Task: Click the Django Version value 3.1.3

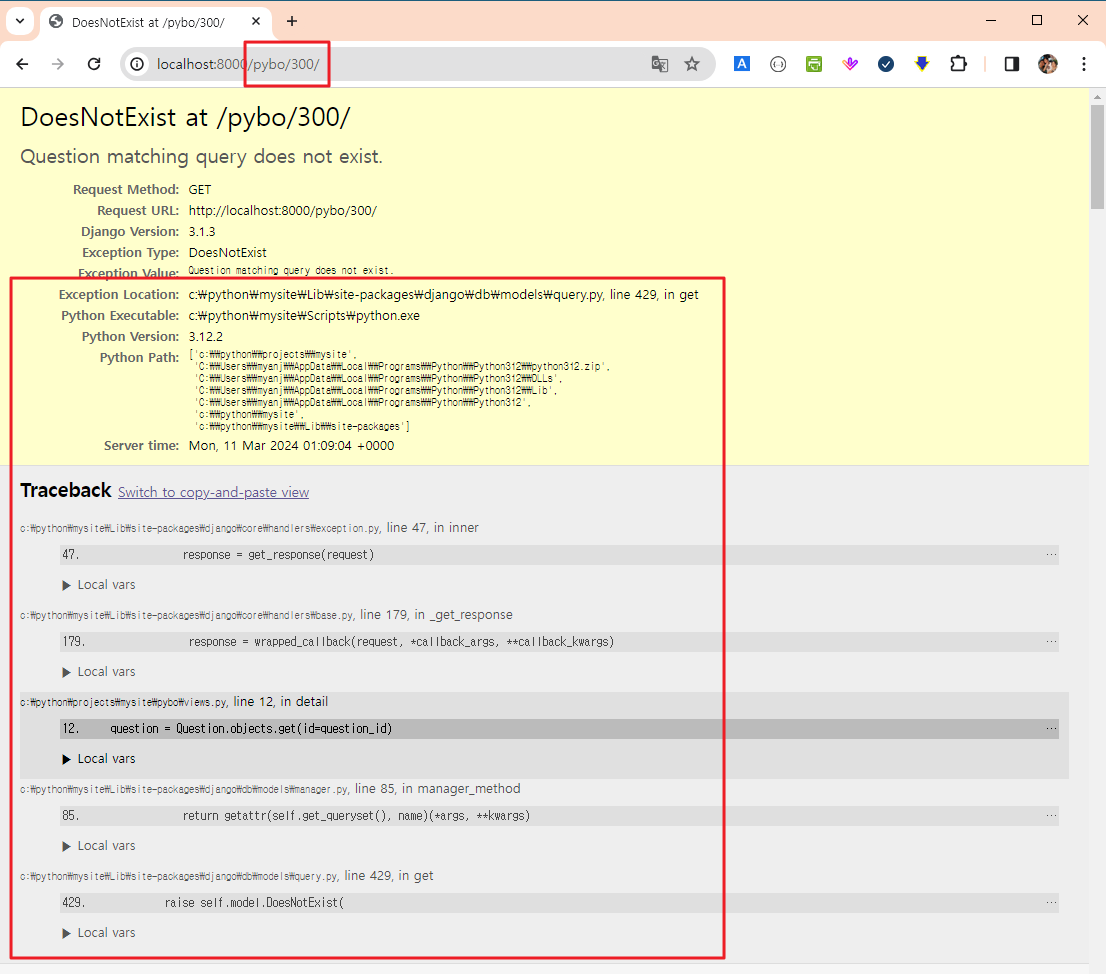Action: (202, 232)
